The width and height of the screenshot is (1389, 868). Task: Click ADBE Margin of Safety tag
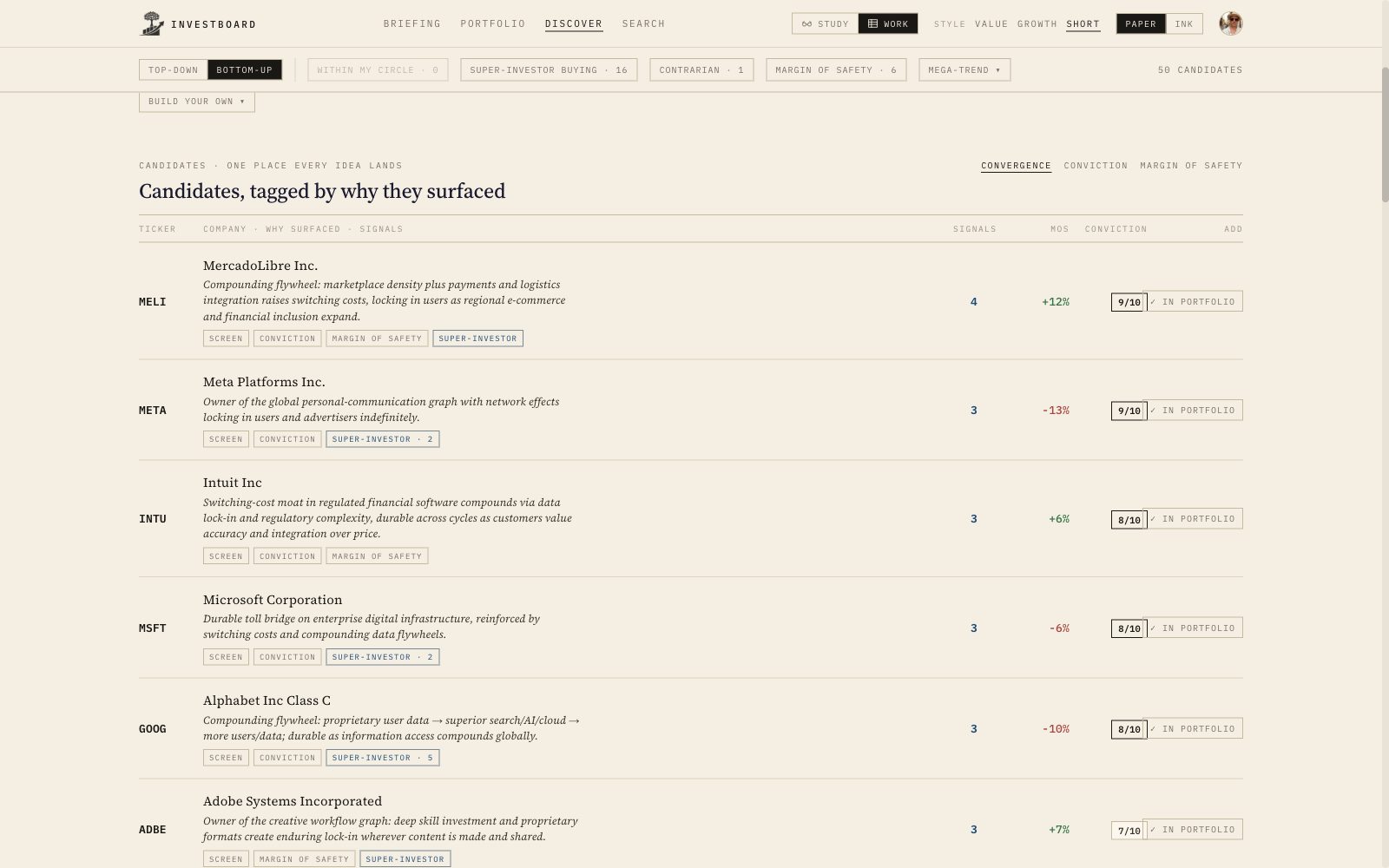tap(304, 859)
